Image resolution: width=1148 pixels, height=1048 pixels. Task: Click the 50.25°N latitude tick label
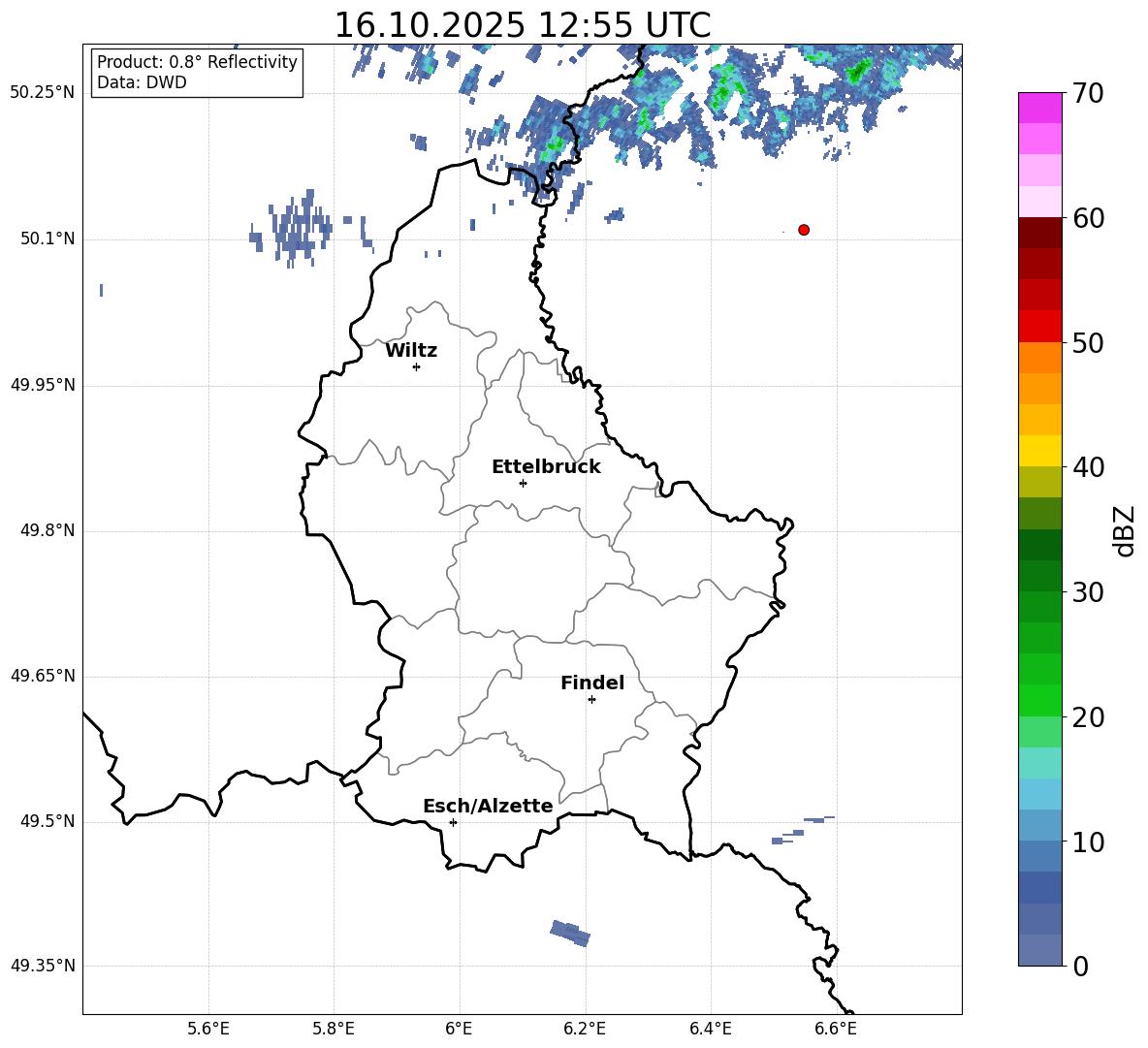43,93
